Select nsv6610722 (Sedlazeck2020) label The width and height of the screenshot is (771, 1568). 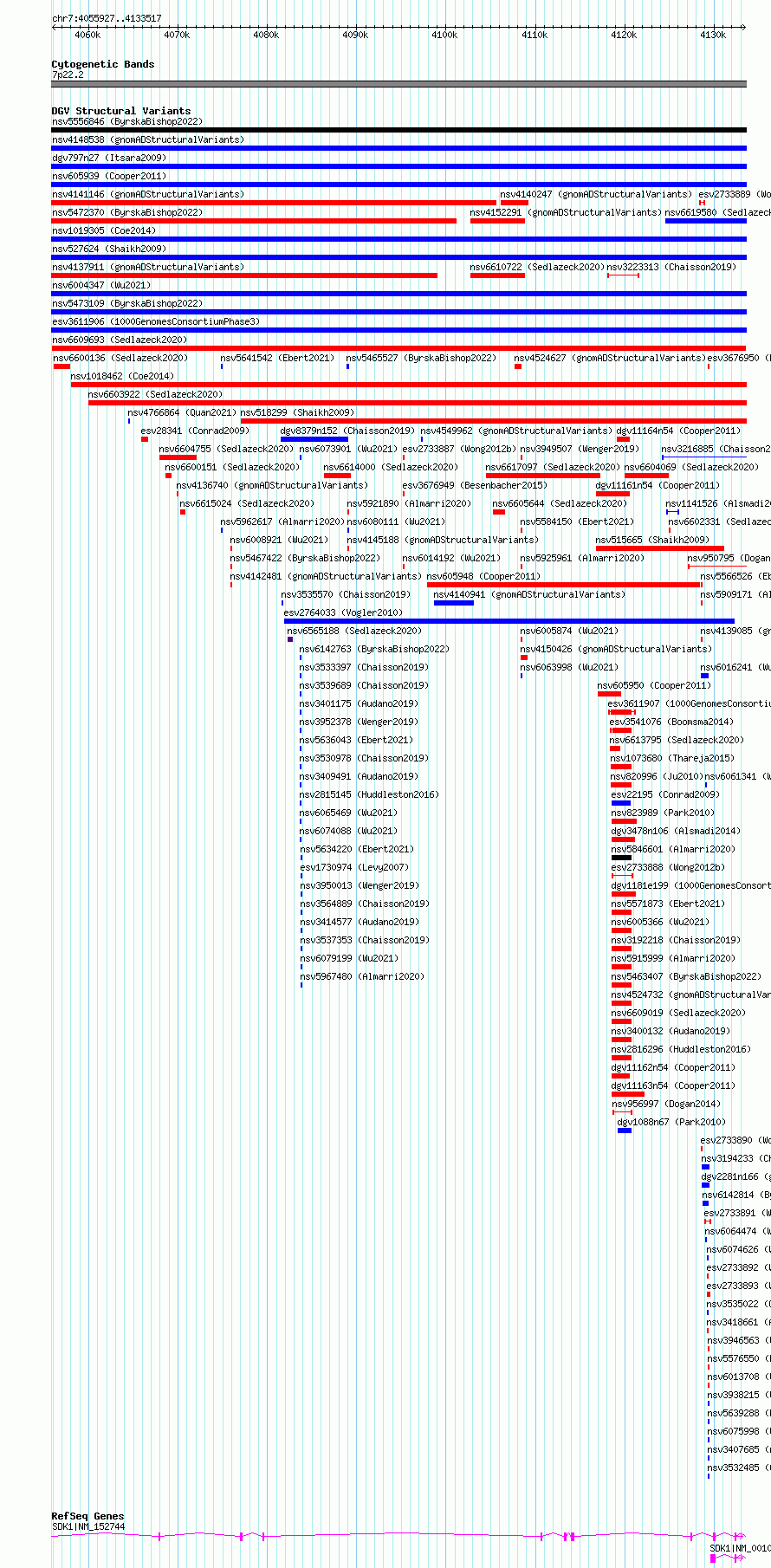537,267
